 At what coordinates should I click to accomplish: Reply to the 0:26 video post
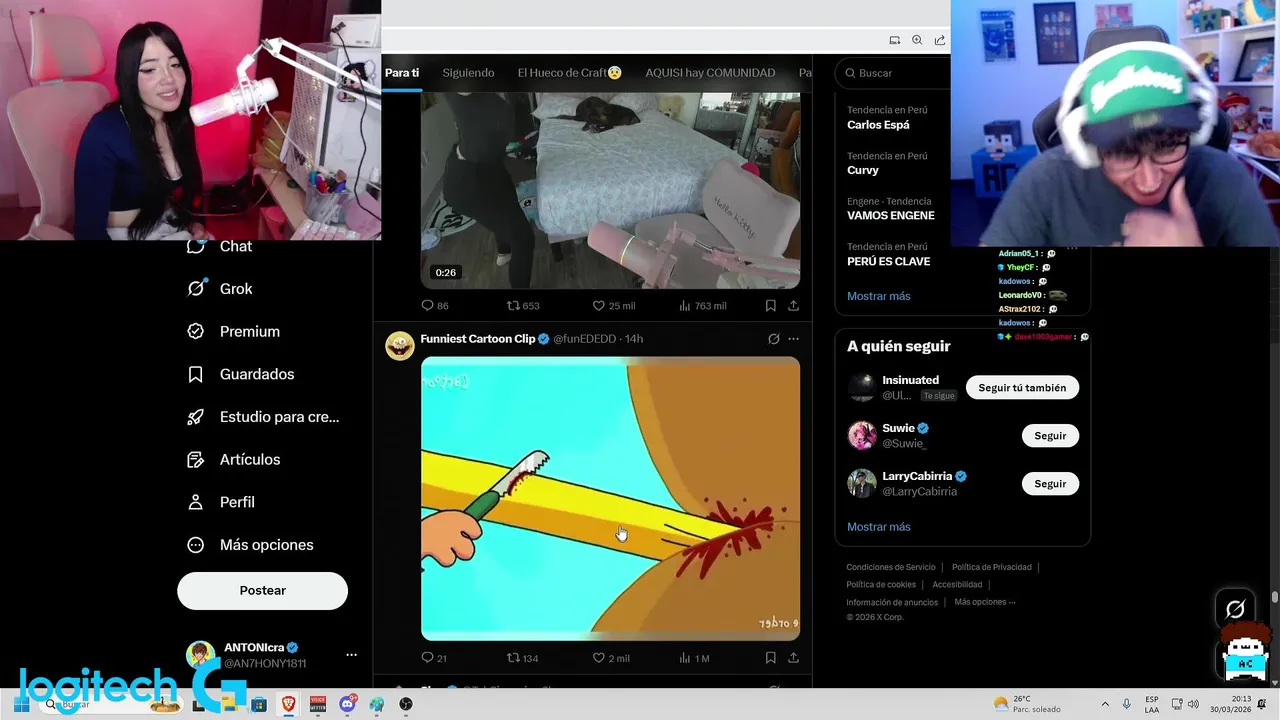coord(435,306)
